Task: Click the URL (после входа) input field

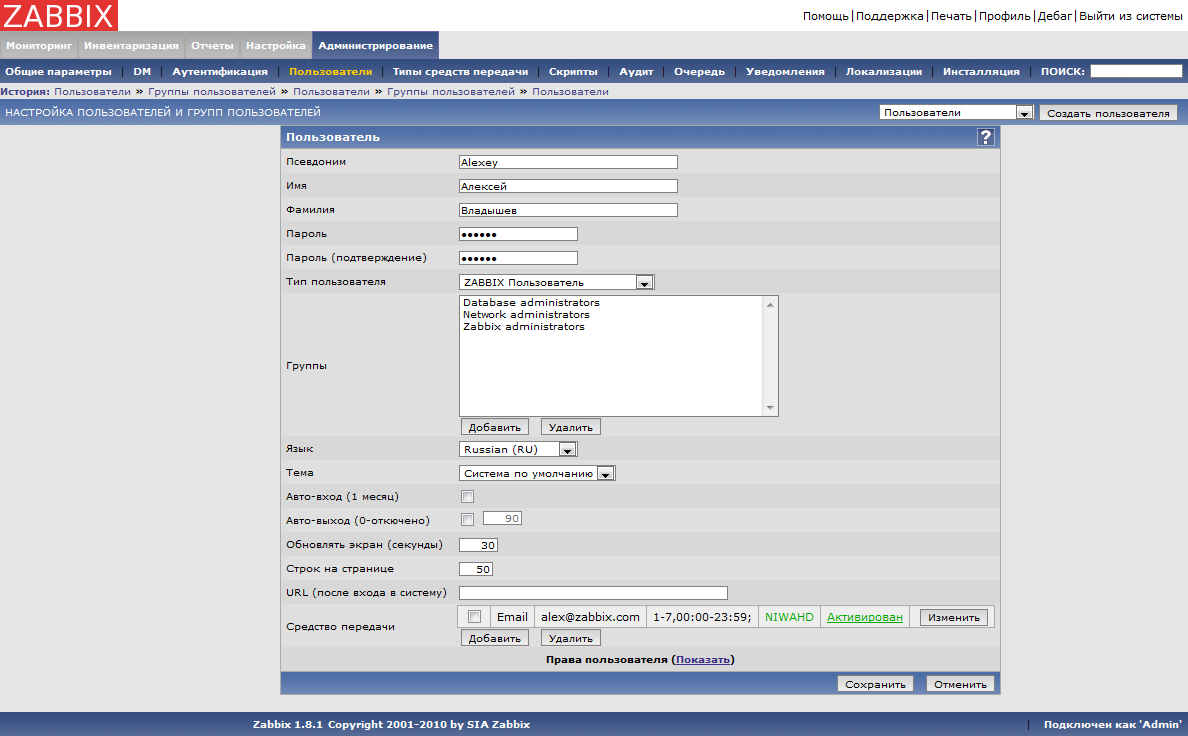Action: click(x=593, y=593)
